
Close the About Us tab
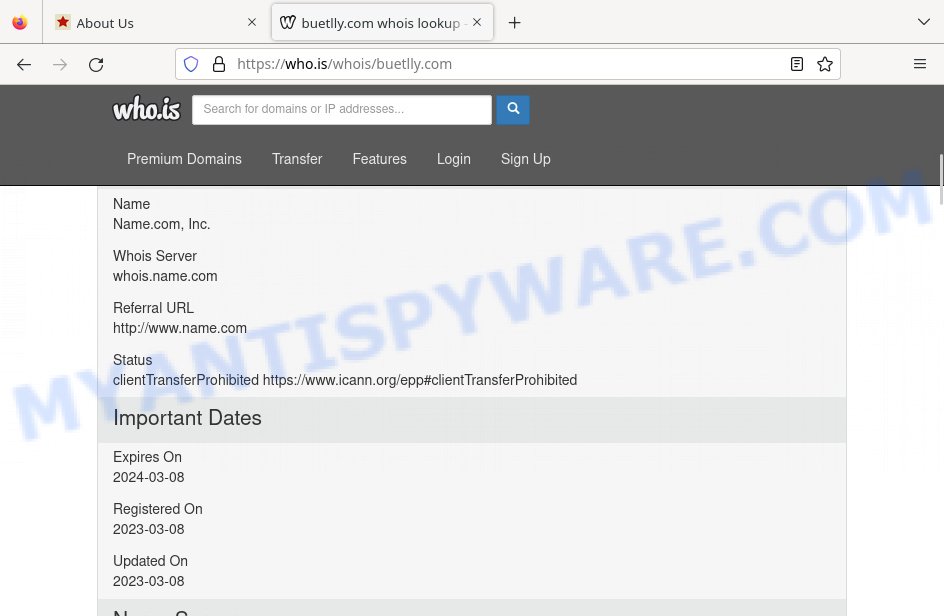(252, 22)
